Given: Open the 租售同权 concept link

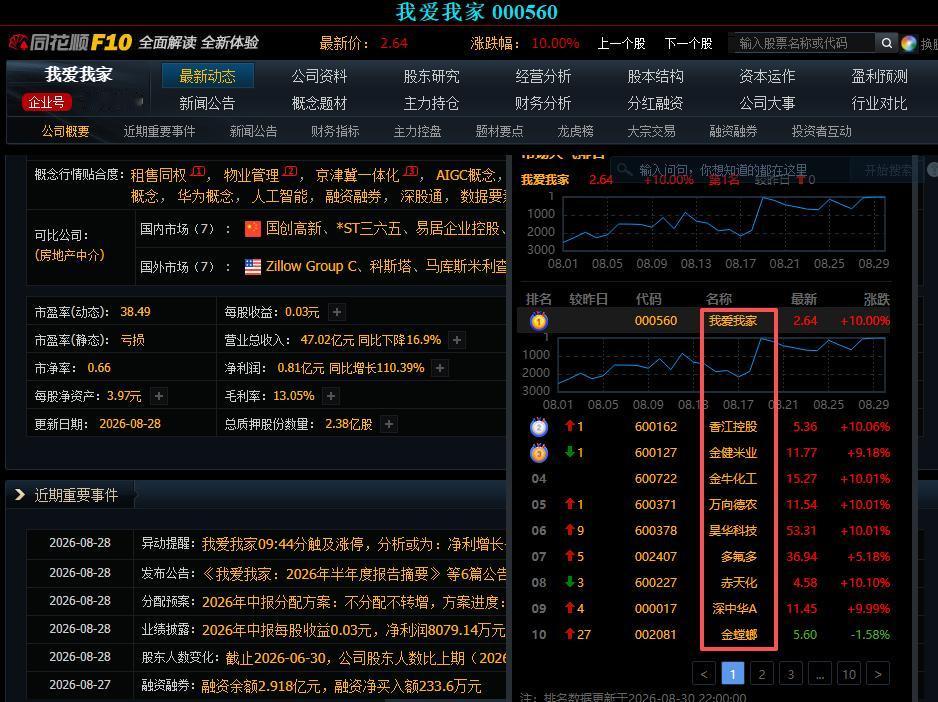Looking at the screenshot, I should point(159,175).
